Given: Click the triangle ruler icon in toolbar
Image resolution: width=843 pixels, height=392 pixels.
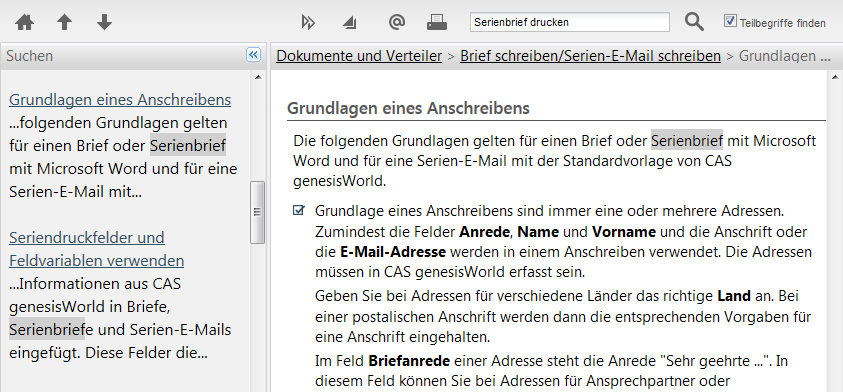Looking at the screenshot, I should [x=349, y=23].
